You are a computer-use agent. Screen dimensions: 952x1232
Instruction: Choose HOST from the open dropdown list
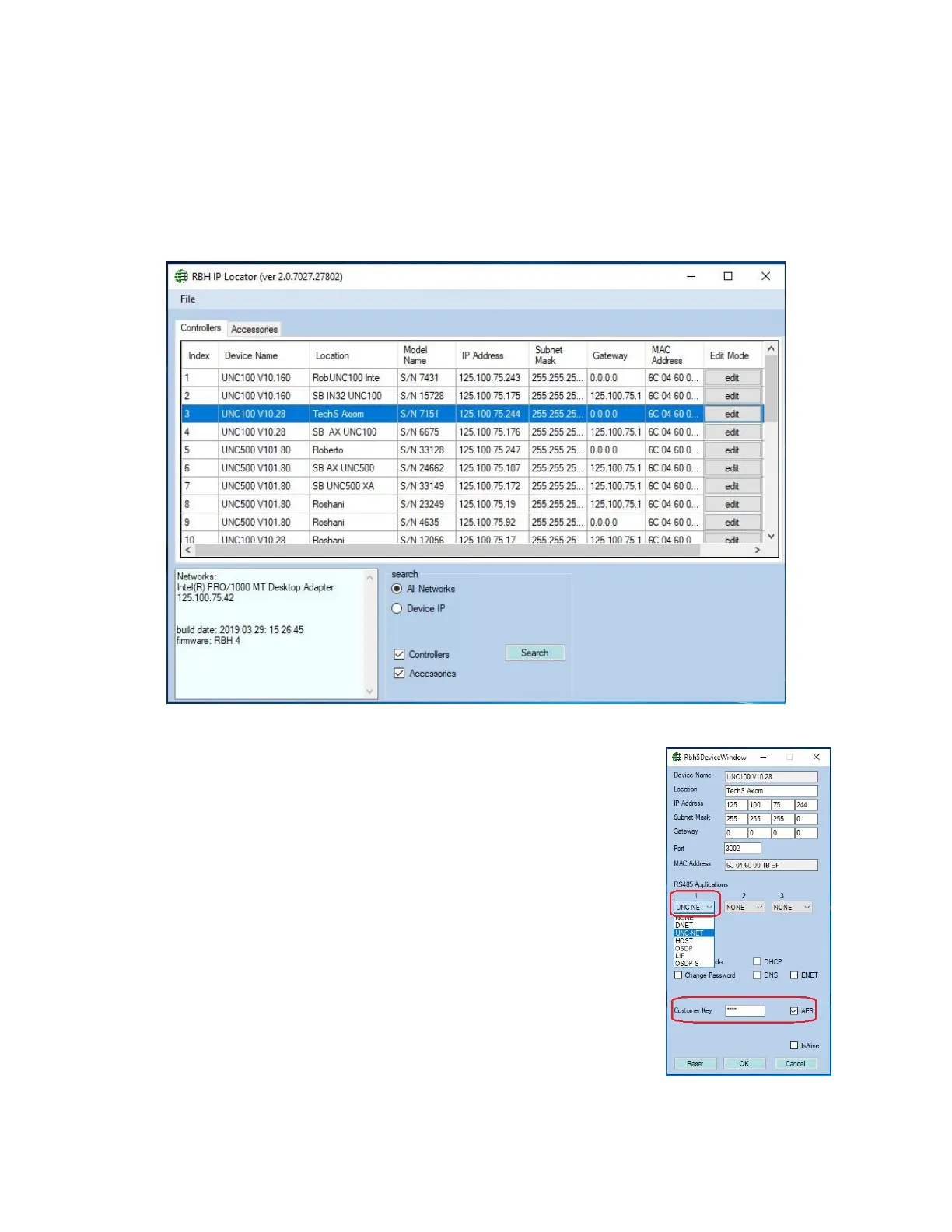click(x=693, y=940)
